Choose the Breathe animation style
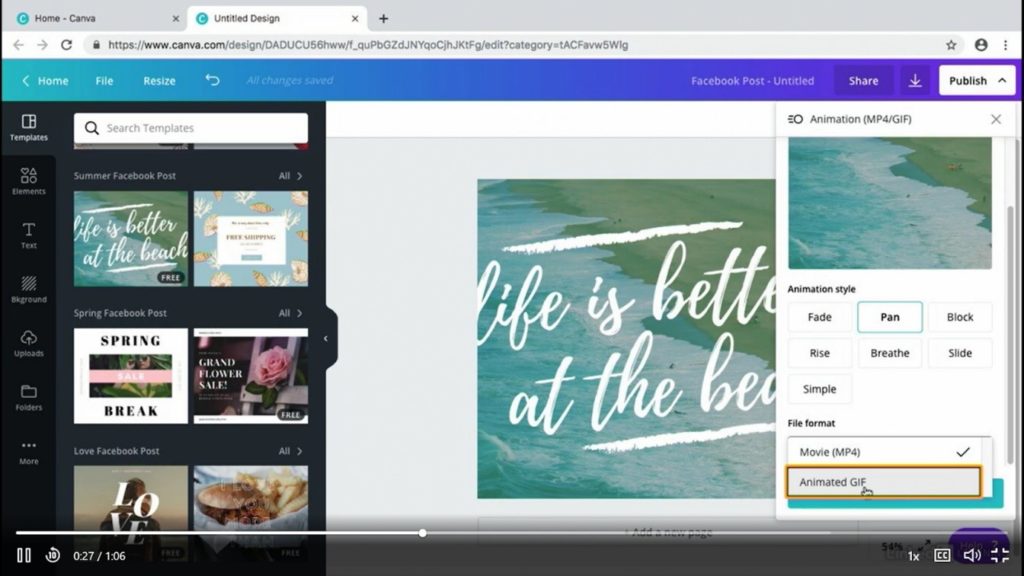This screenshot has height=576, width=1024. [889, 353]
